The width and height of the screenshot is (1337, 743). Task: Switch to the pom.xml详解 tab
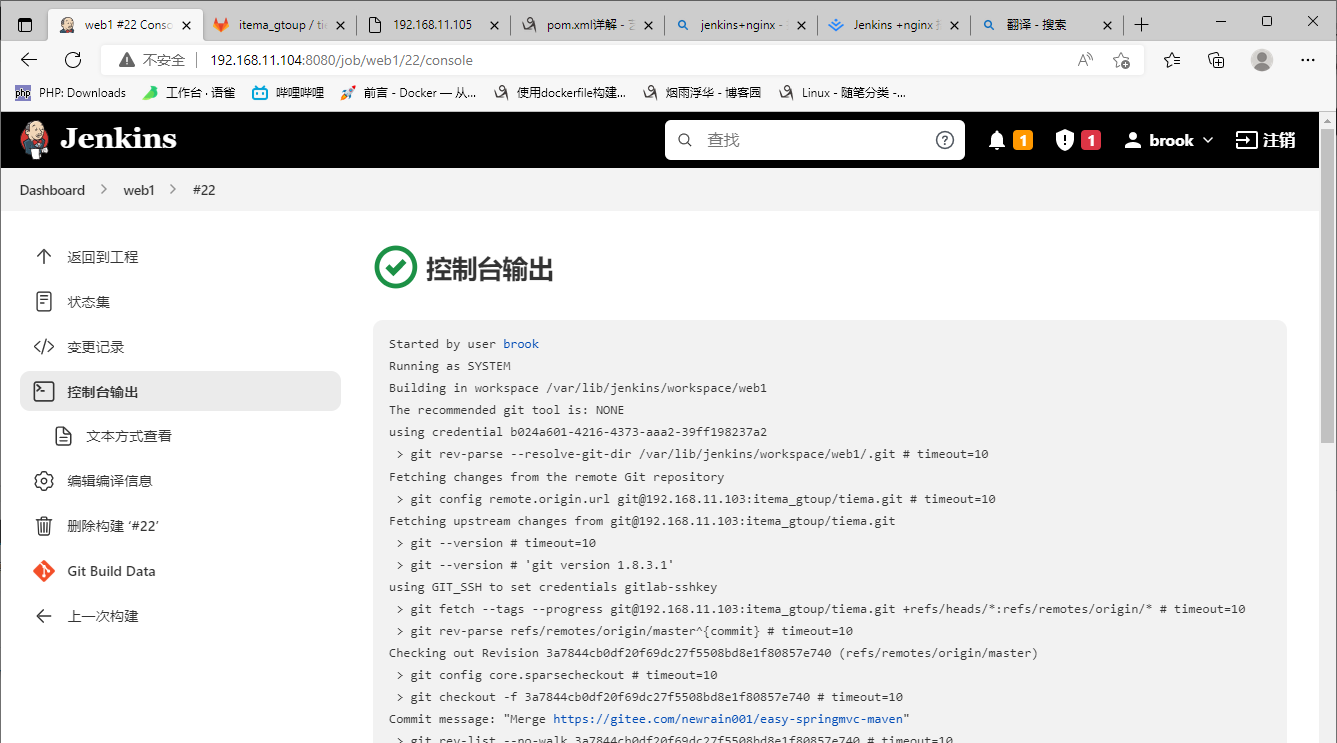click(586, 25)
